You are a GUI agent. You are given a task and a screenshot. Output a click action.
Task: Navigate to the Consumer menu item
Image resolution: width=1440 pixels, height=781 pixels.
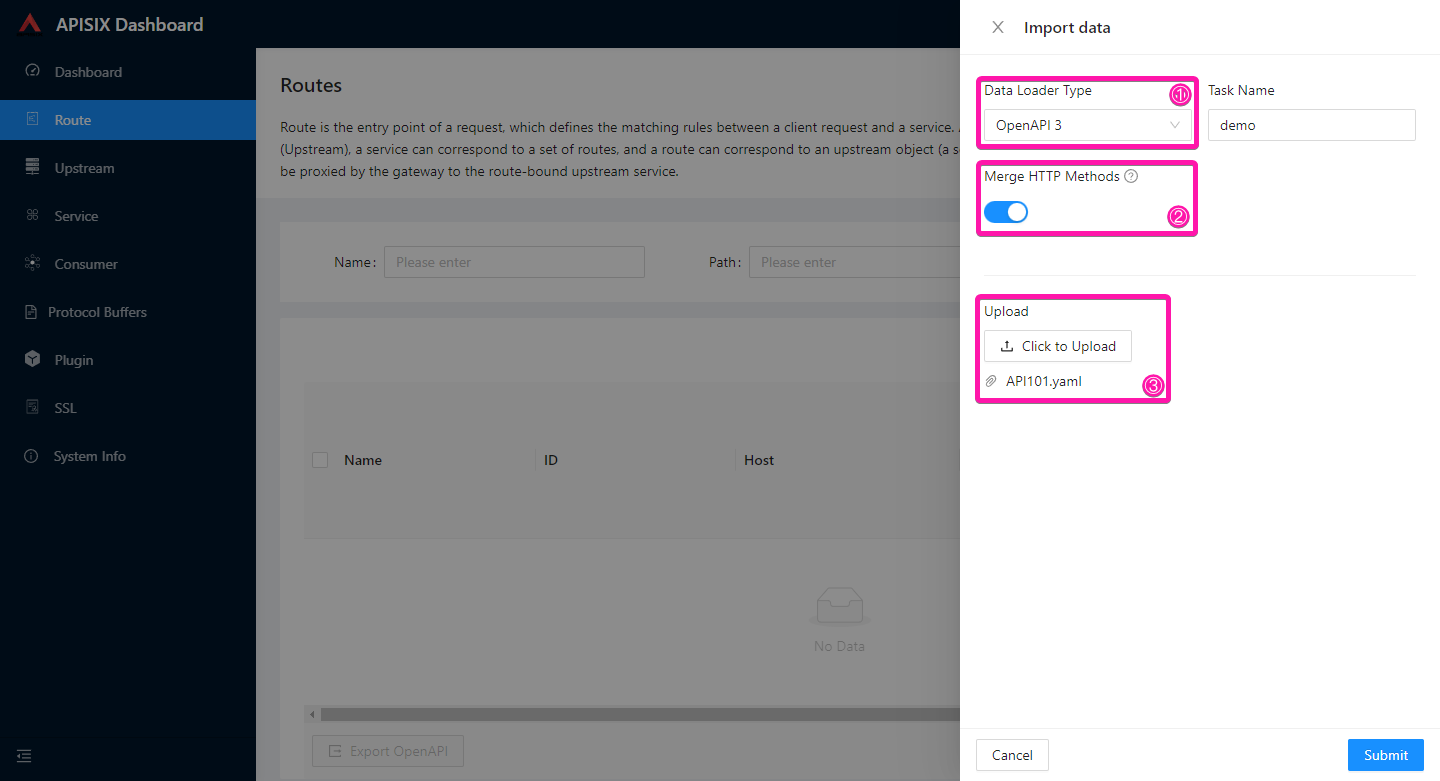click(x=128, y=264)
